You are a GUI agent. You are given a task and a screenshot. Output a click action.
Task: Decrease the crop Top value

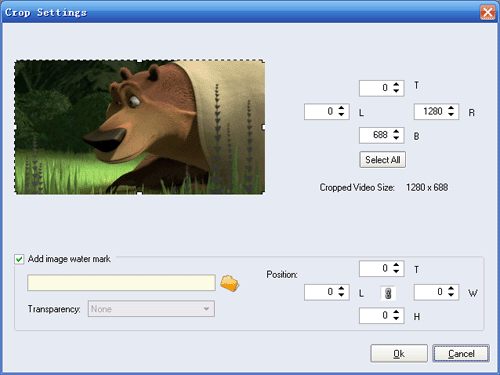click(x=396, y=91)
